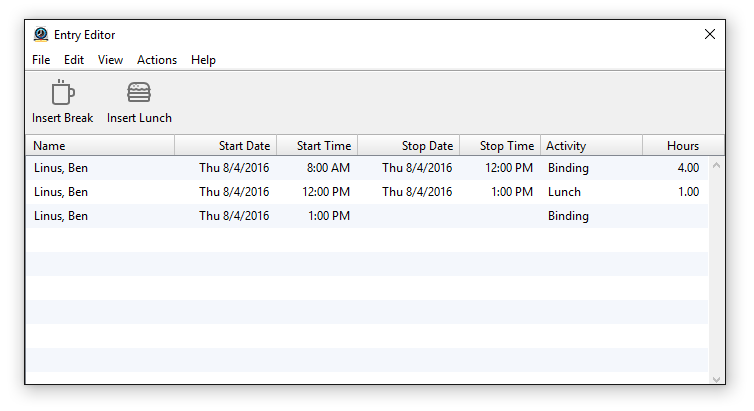Open the Edit menu
The image size is (754, 411).
tap(74, 60)
